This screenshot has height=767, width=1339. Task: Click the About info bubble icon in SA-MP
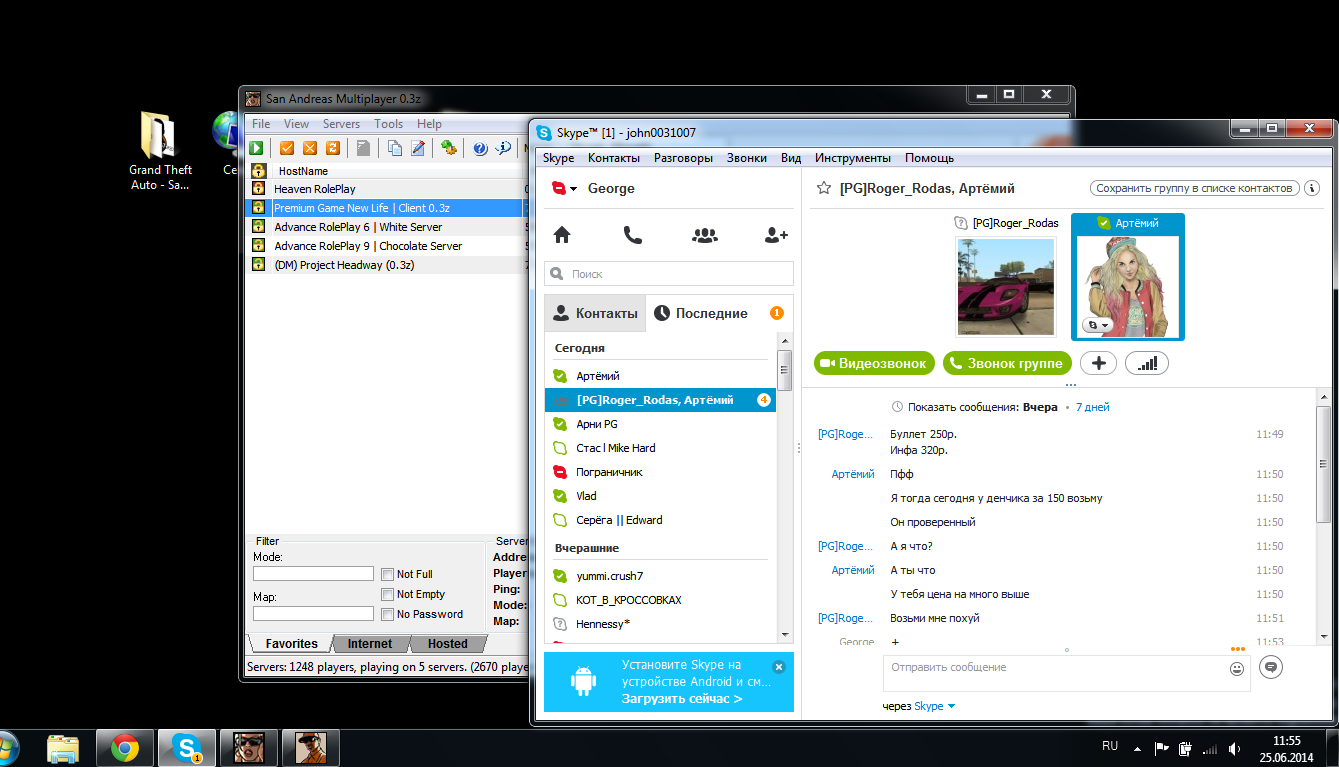point(503,148)
